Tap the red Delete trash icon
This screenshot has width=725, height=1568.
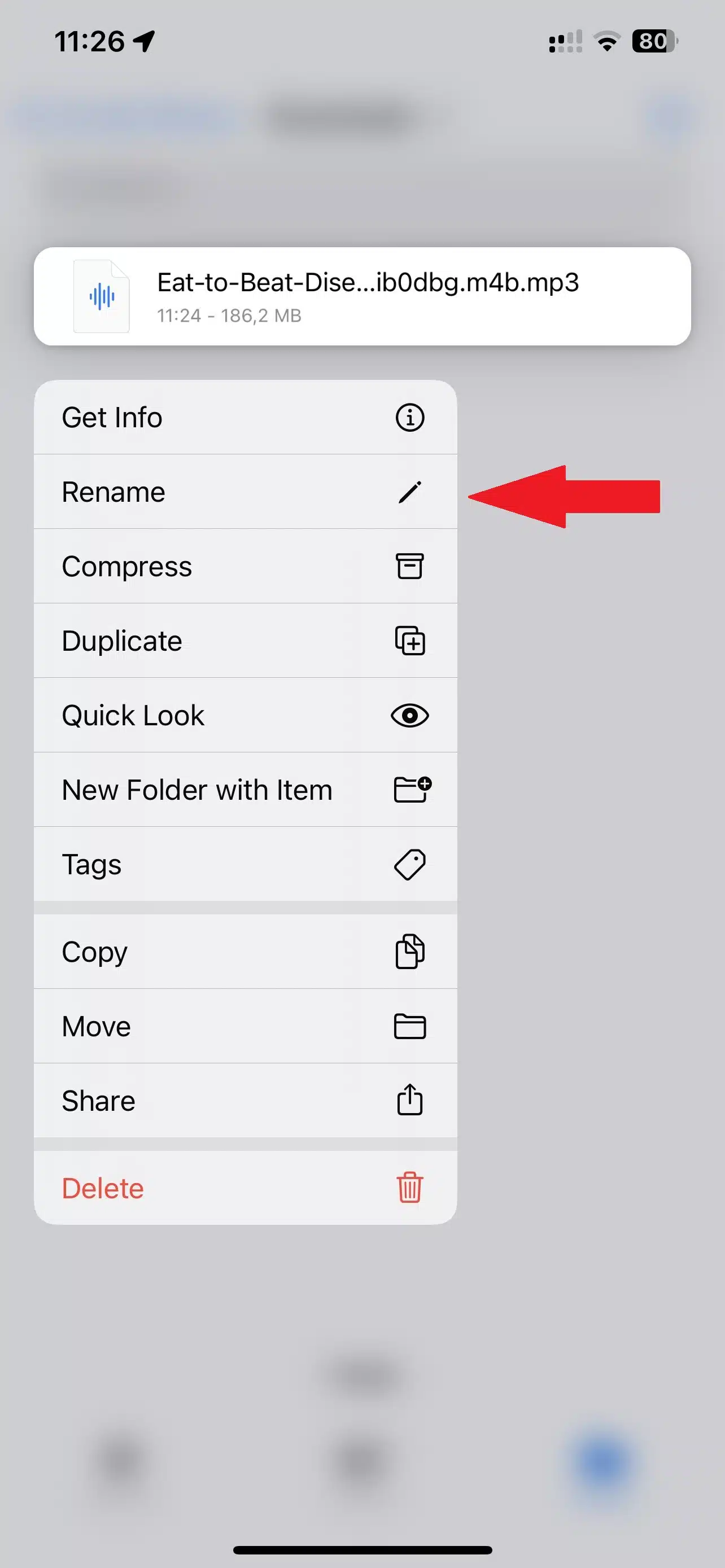[x=410, y=1188]
